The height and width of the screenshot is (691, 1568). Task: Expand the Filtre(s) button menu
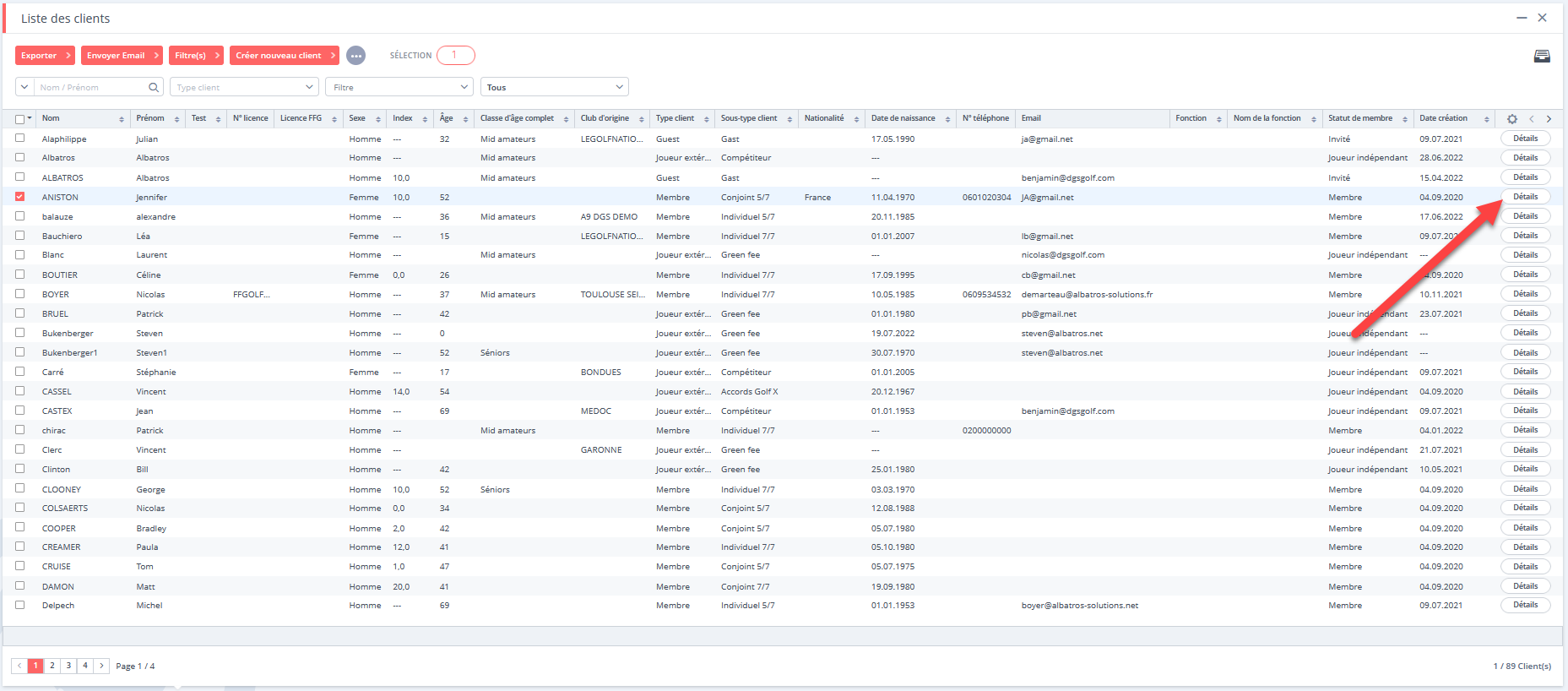pyautogui.click(x=217, y=56)
